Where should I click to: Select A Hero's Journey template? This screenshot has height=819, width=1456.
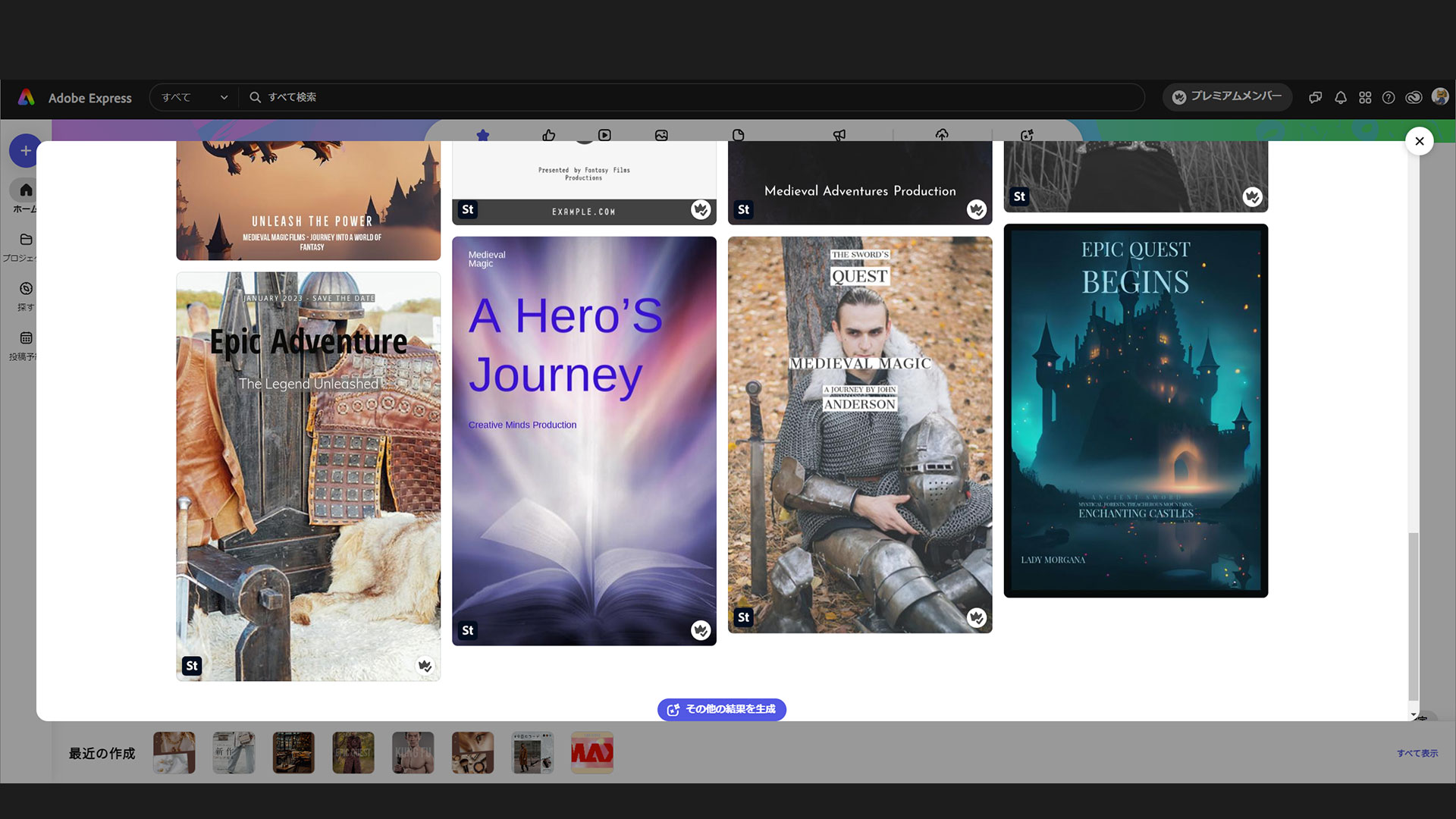click(584, 441)
